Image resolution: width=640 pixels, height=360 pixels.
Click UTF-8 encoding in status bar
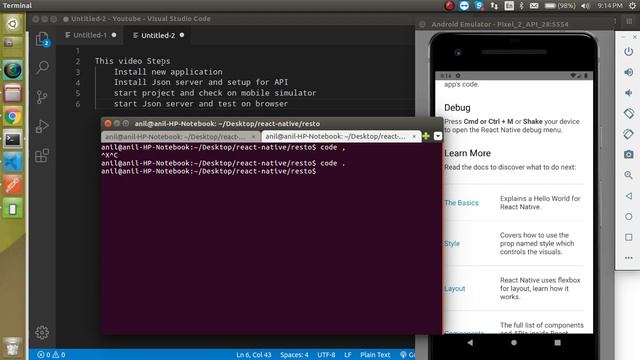pyautogui.click(x=326, y=355)
